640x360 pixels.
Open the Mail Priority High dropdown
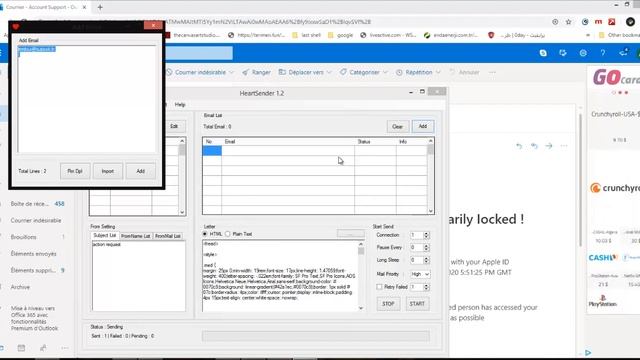coord(420,274)
